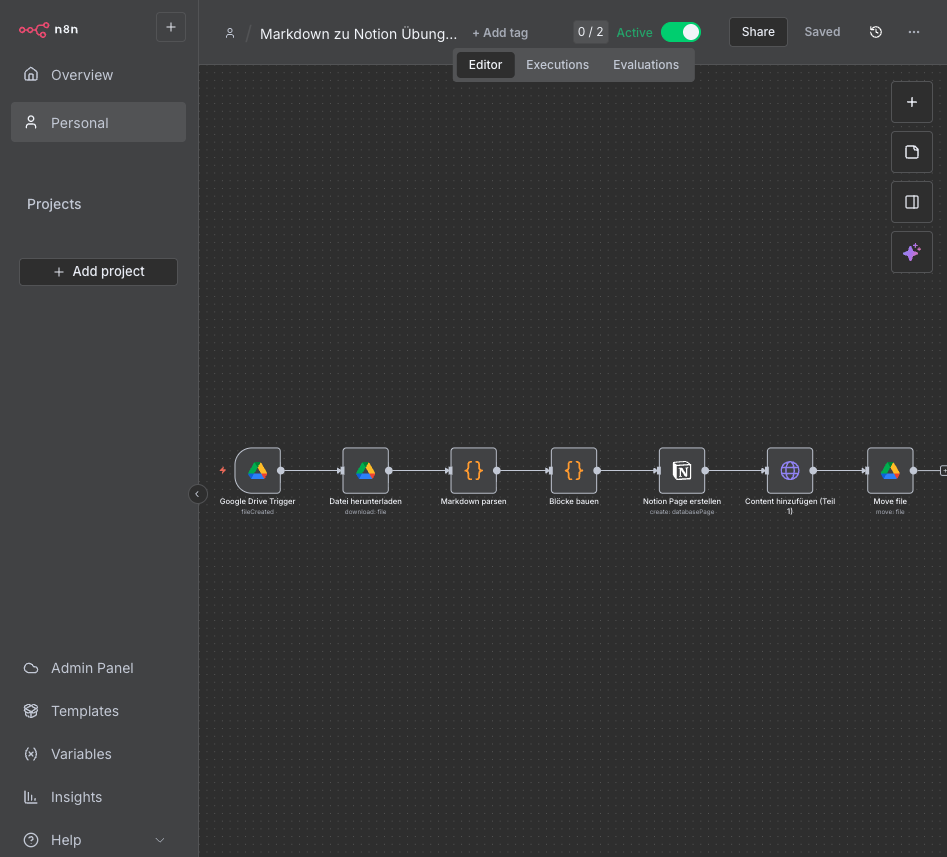Click the output connector of Google Drive Trigger
Screen dimensions: 947x857
pos(281,470)
